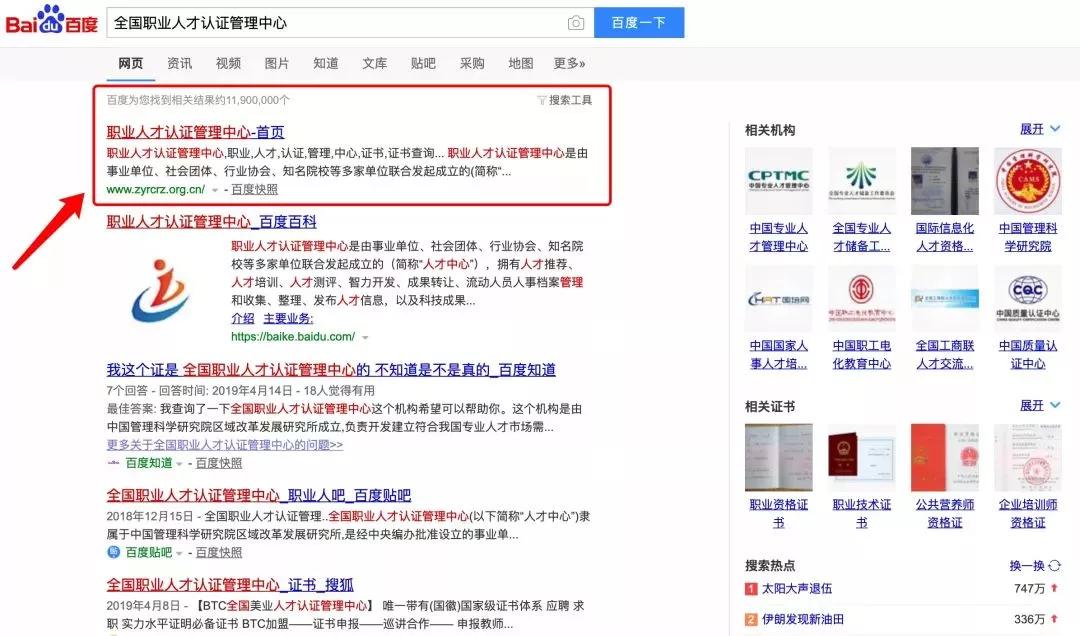
Task: Open 职业资格证书 text link
Action: (x=779, y=513)
